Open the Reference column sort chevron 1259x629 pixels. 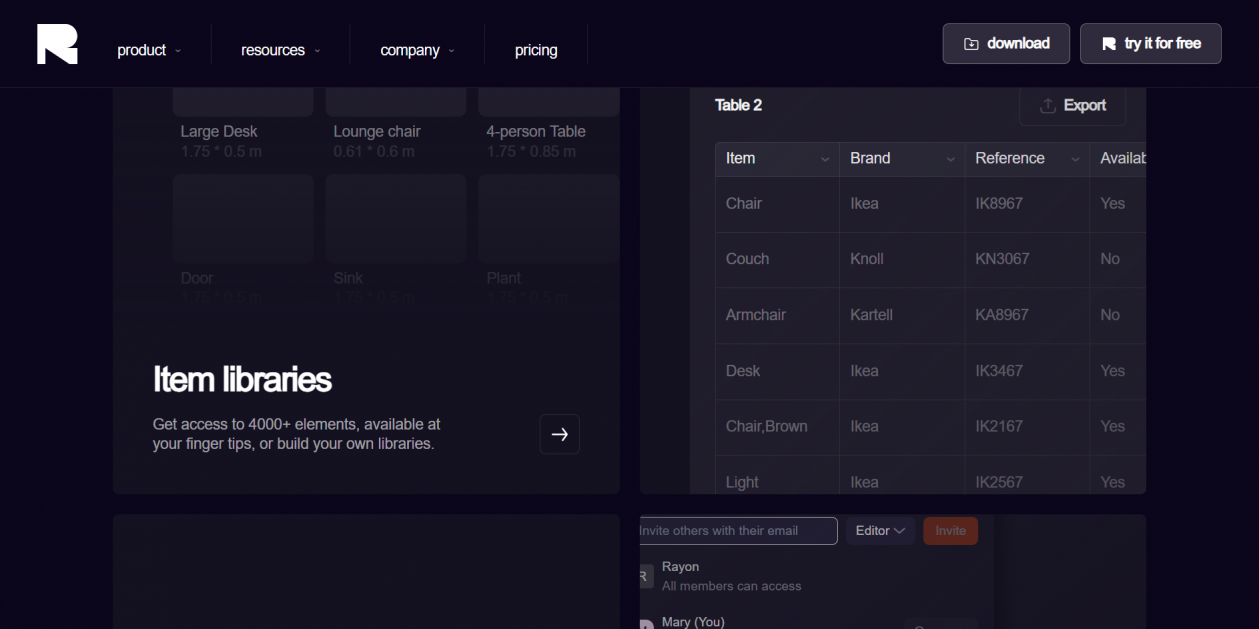pyautogui.click(x=1075, y=160)
